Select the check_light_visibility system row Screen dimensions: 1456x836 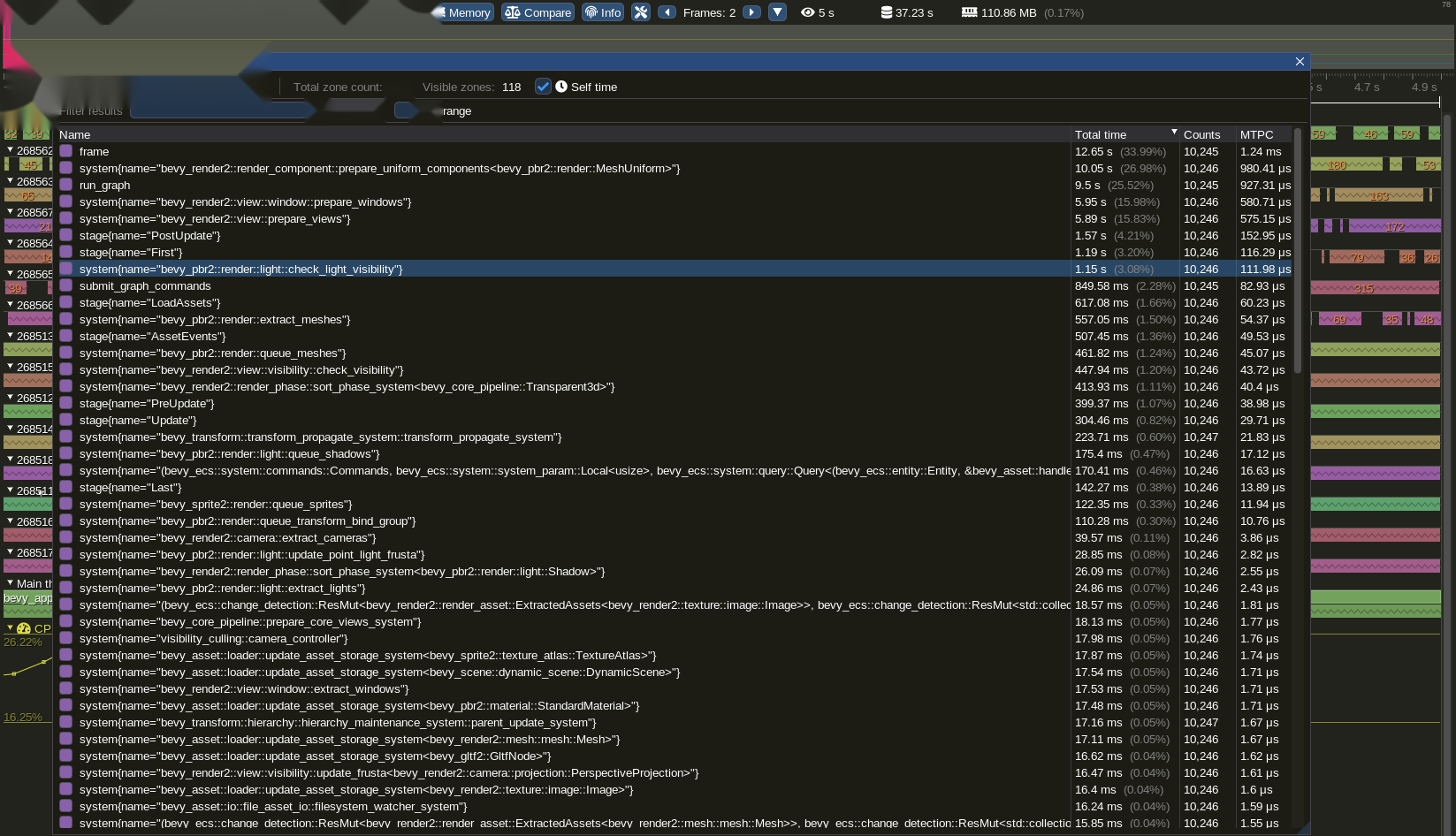[675, 269]
